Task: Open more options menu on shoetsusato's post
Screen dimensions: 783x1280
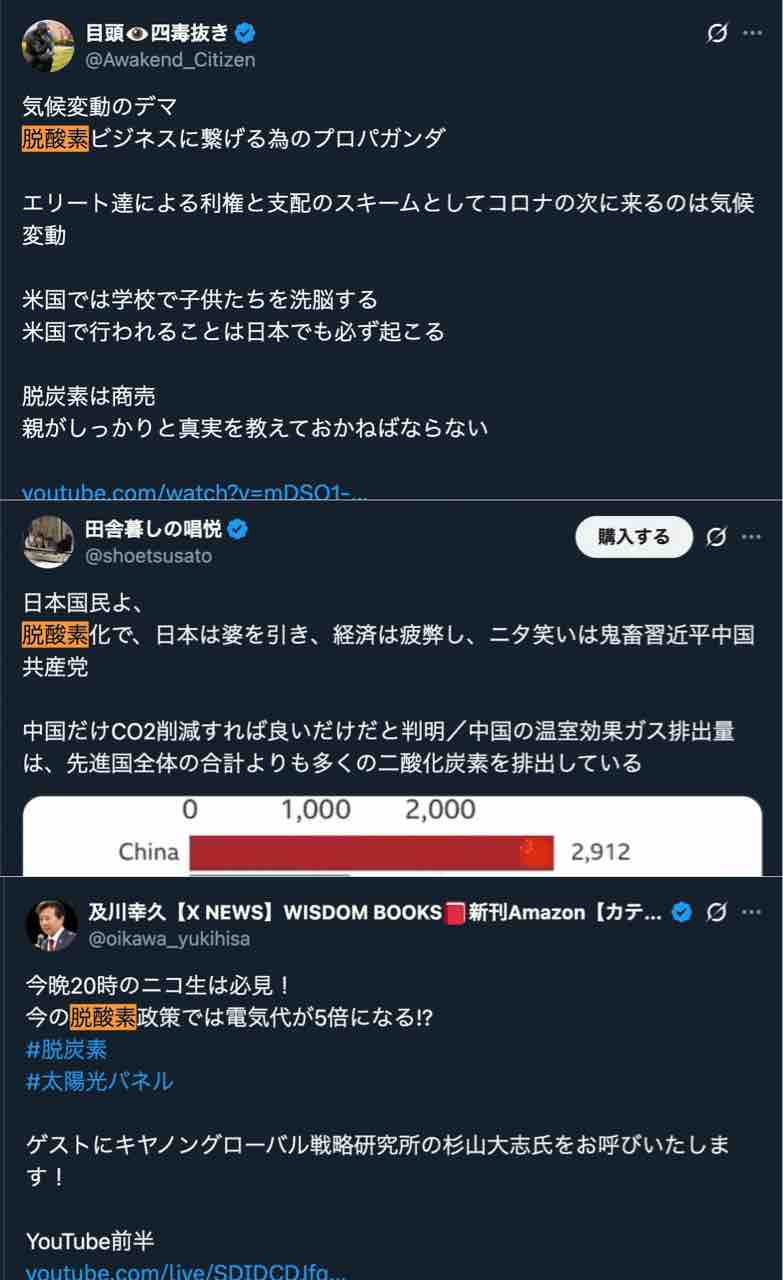Action: point(752,537)
